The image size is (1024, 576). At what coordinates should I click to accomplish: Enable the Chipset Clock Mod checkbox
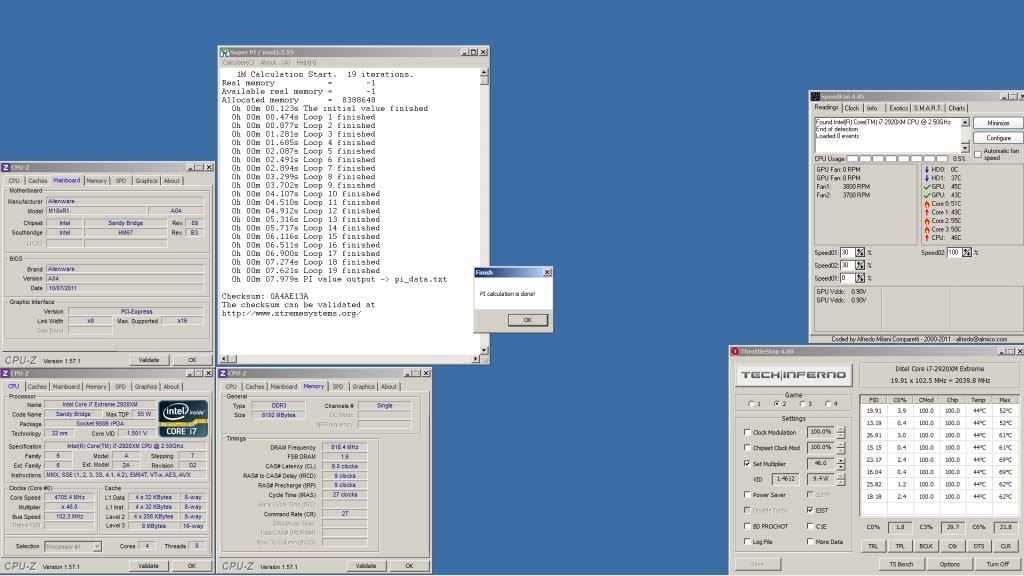[747, 448]
